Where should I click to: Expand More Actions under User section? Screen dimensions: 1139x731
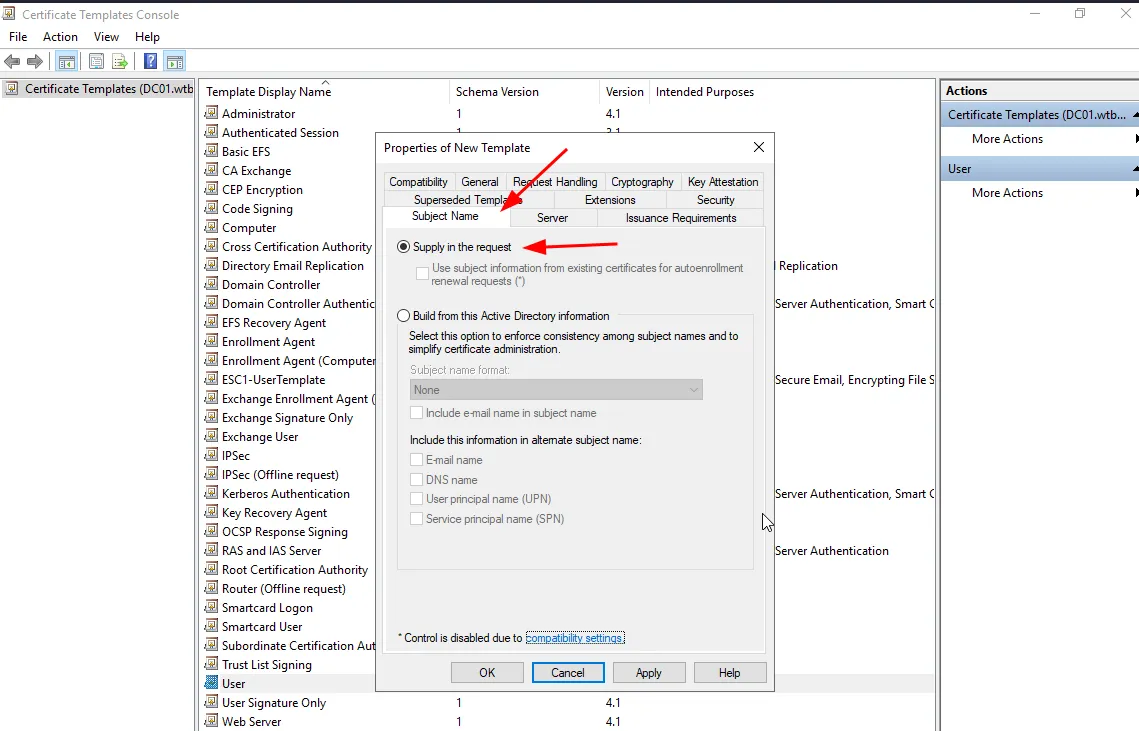click(x=1007, y=193)
